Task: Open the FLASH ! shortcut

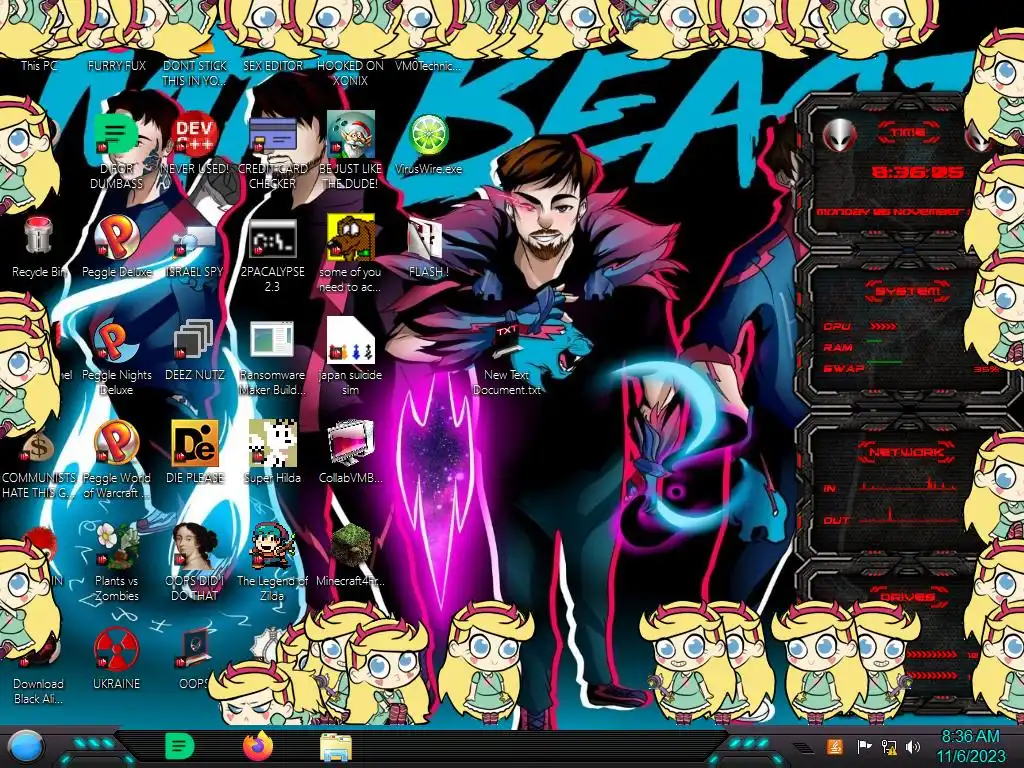Action: click(x=428, y=239)
